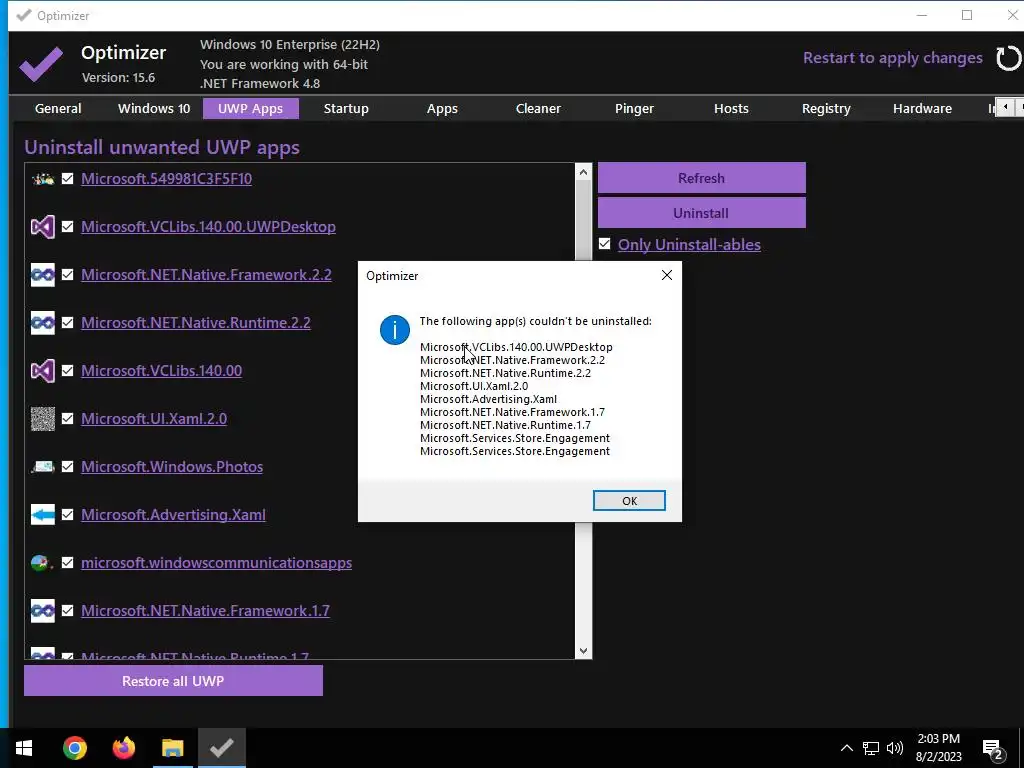Image resolution: width=1024 pixels, height=768 pixels.
Task: Click the Microsoft.Advertising.Xaml arrow icon
Action: tap(43, 515)
